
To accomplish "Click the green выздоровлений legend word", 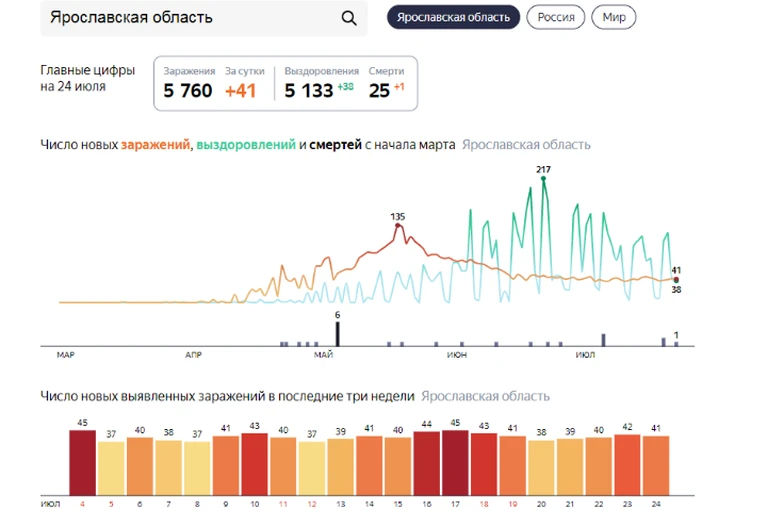I will [x=246, y=145].
